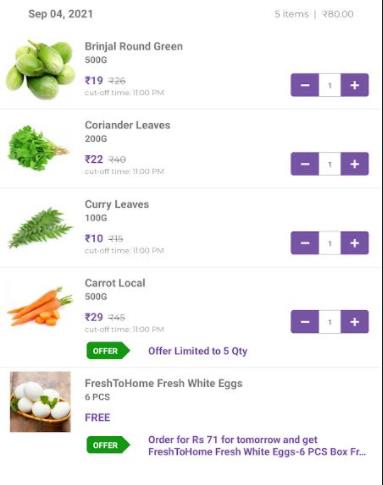This screenshot has width=383, height=485.
Task: Open the Brinjal Round Green product image
Action: click(x=40, y=70)
